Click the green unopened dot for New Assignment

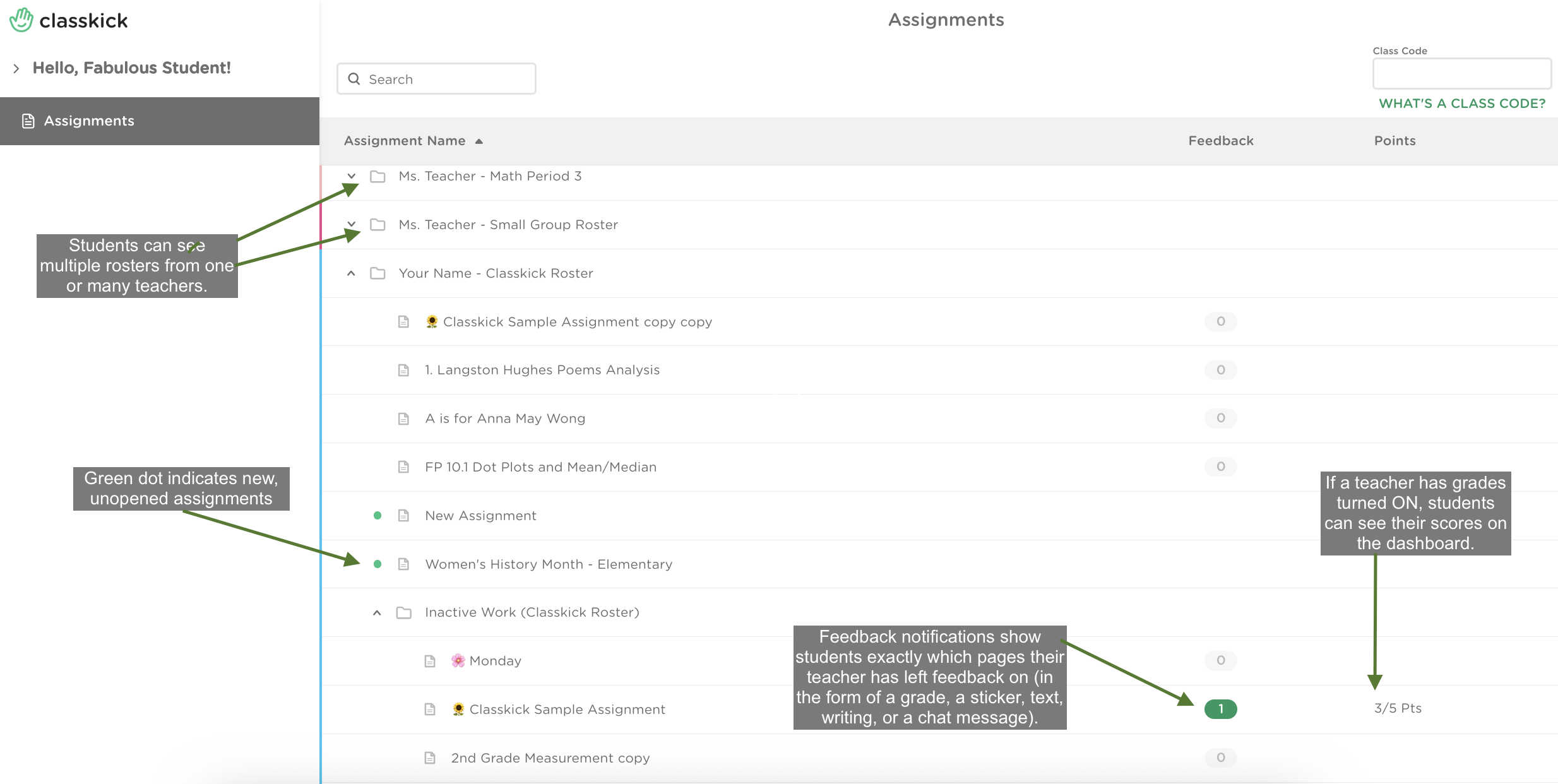point(378,516)
